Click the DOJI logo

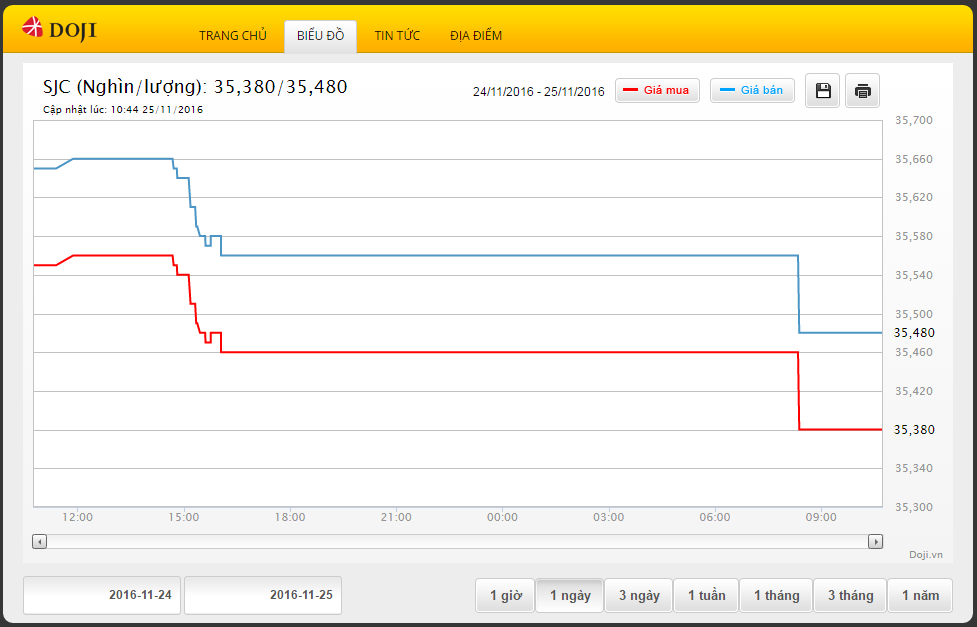[x=59, y=29]
